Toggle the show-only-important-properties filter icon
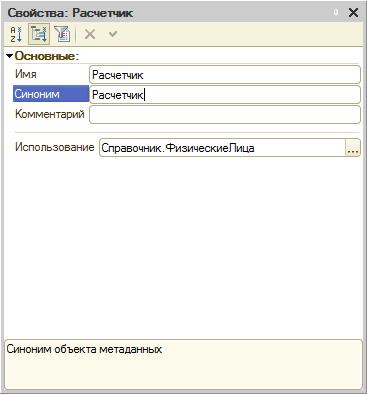 [62, 34]
